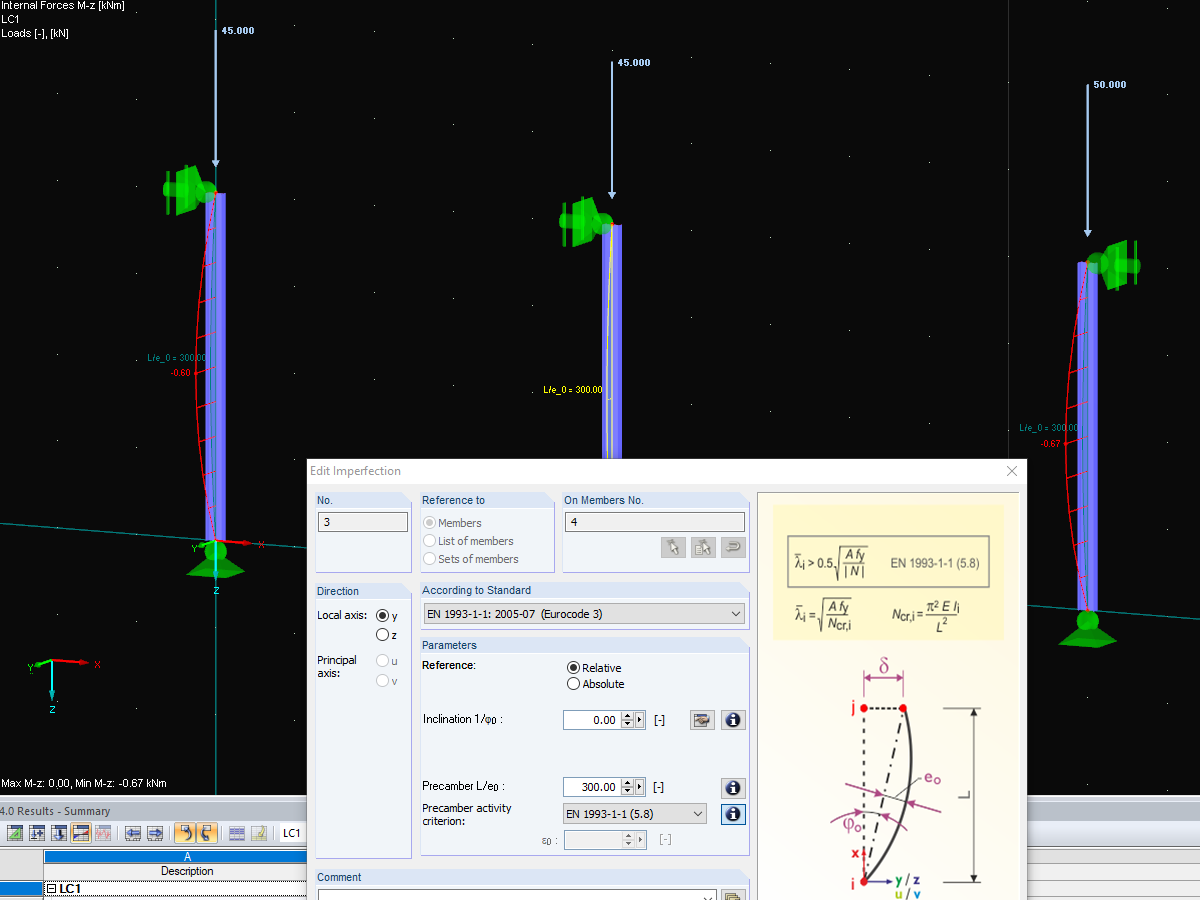1200x900 pixels.
Task: Click the info icon beside Precamber activity criterion
Action: pyautogui.click(x=733, y=814)
